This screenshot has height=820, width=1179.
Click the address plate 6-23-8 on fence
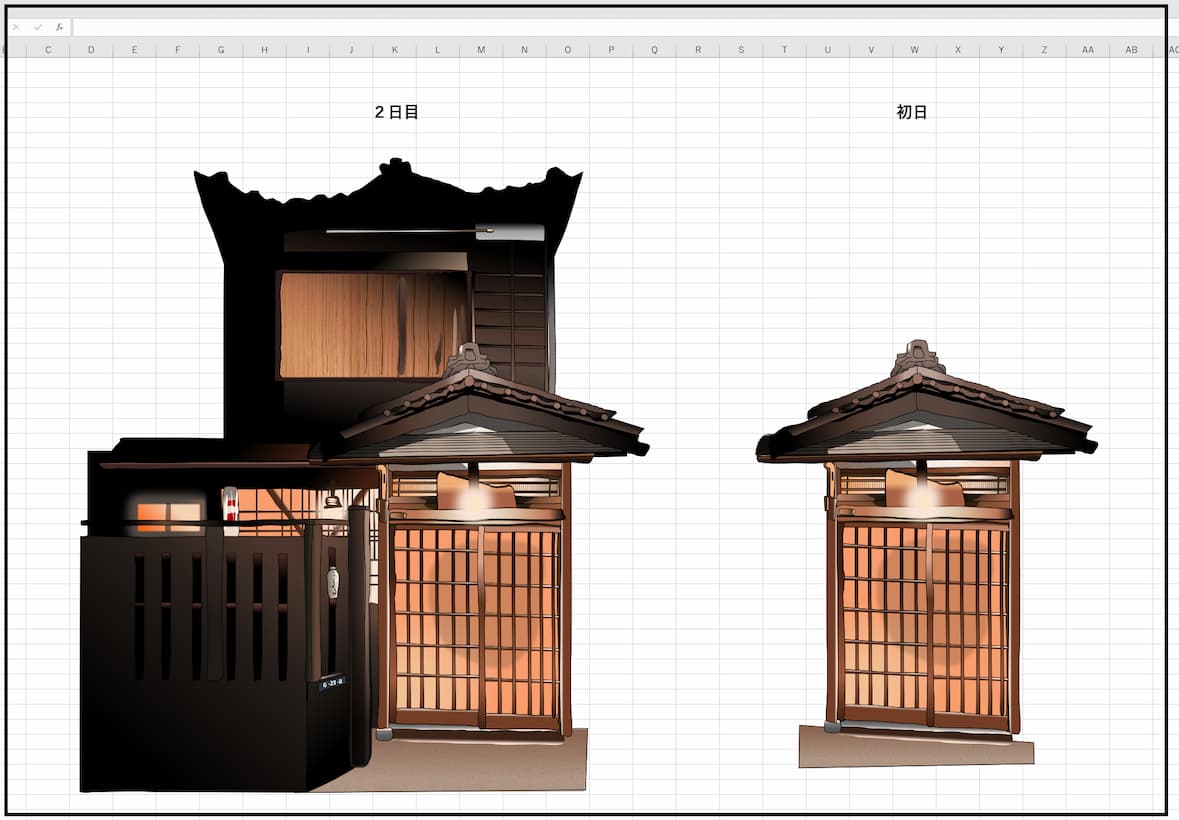[x=332, y=683]
